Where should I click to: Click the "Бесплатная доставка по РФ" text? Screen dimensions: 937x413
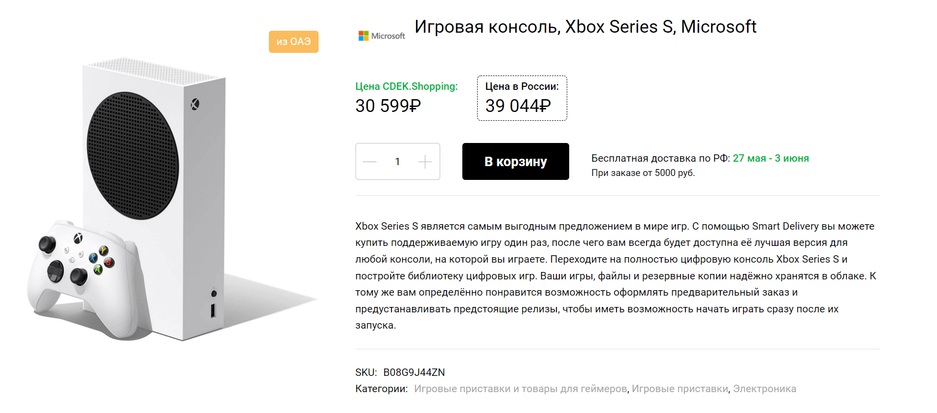660,158
